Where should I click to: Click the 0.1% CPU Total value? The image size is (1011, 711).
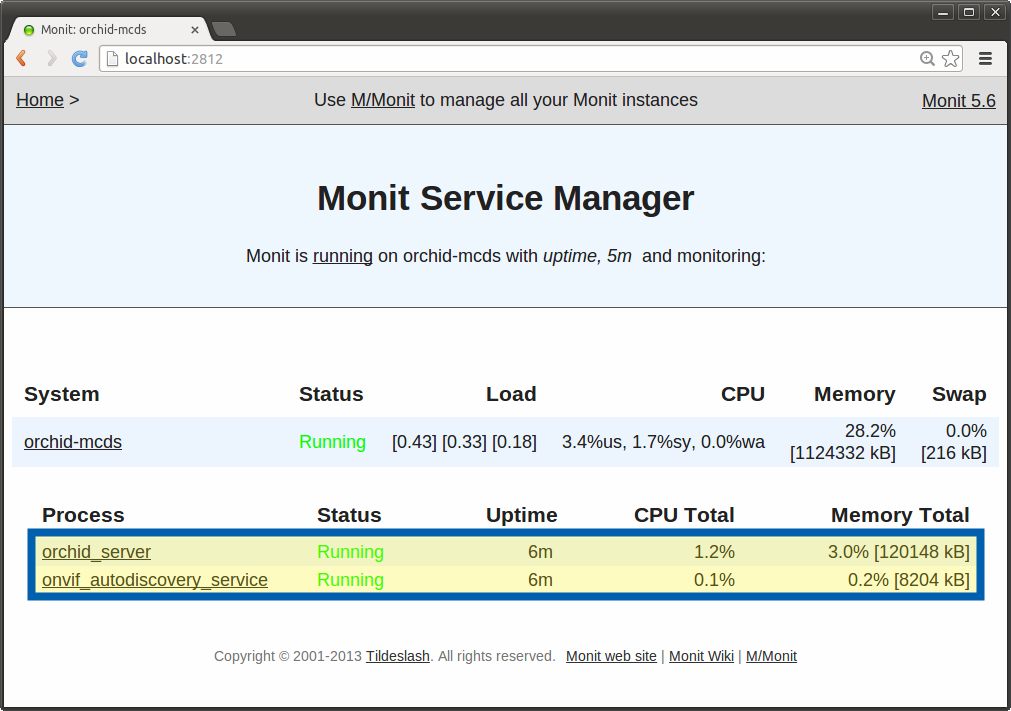click(x=714, y=580)
